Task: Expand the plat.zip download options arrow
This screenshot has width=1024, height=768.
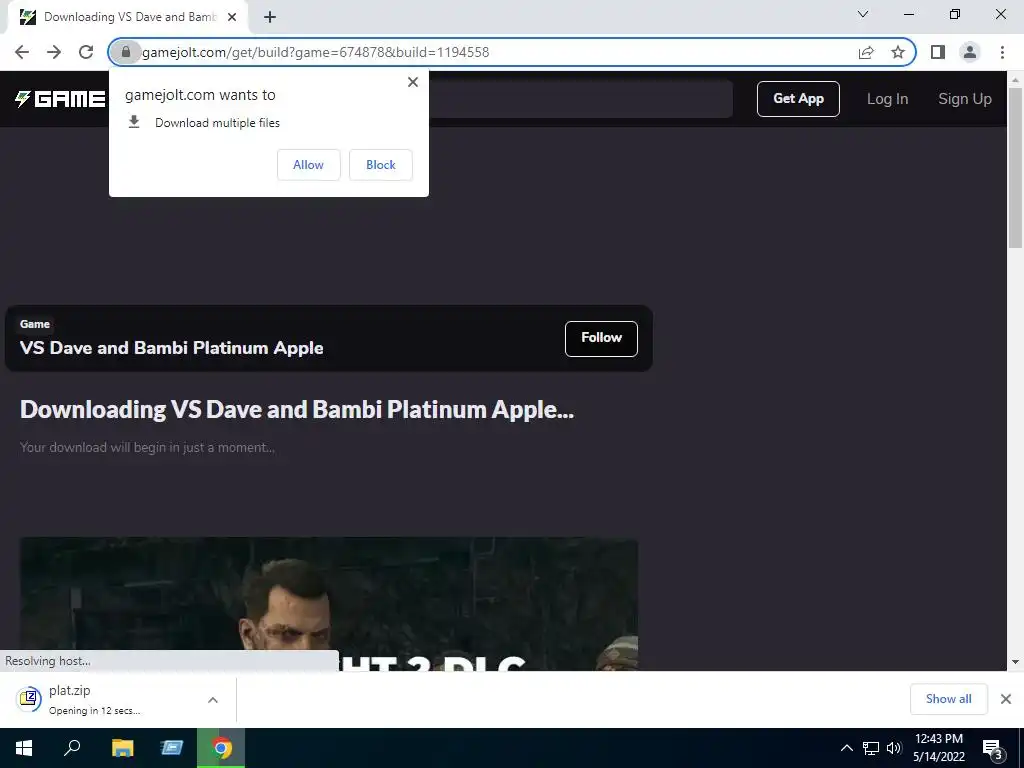Action: point(213,700)
